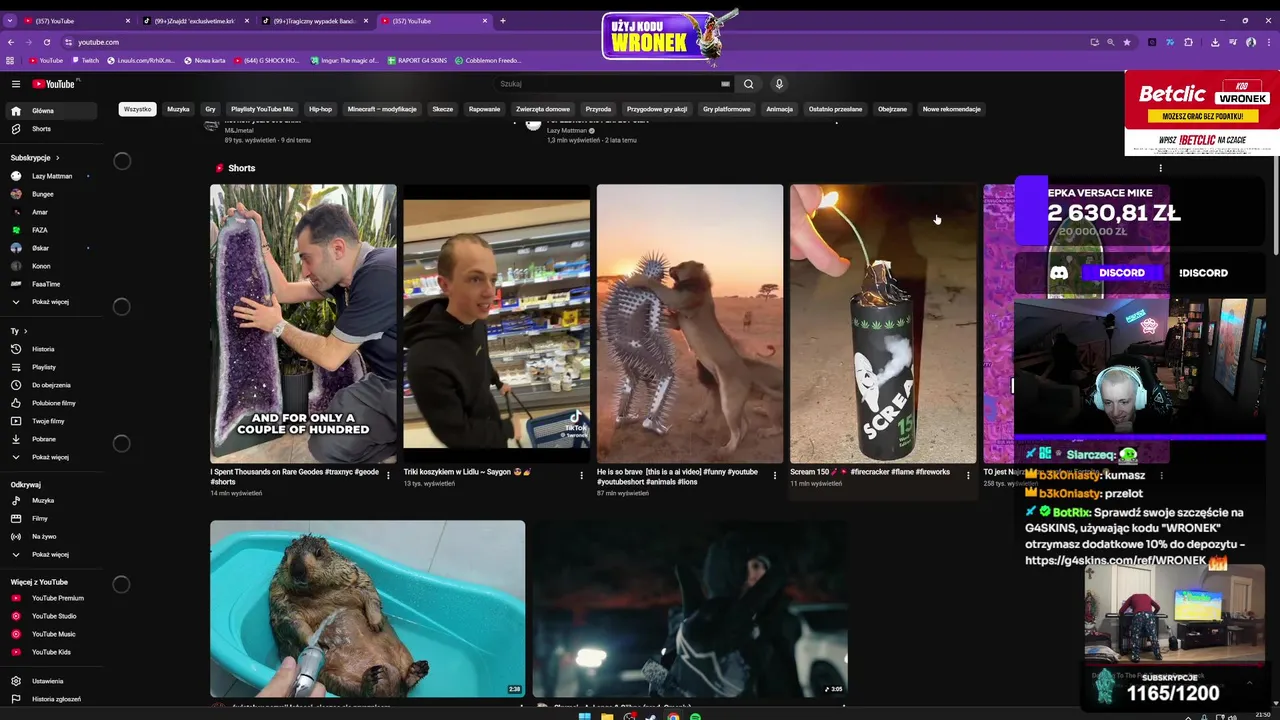Open the browser three-dot menu
The width and height of the screenshot is (1280, 720).
tap(1268, 42)
